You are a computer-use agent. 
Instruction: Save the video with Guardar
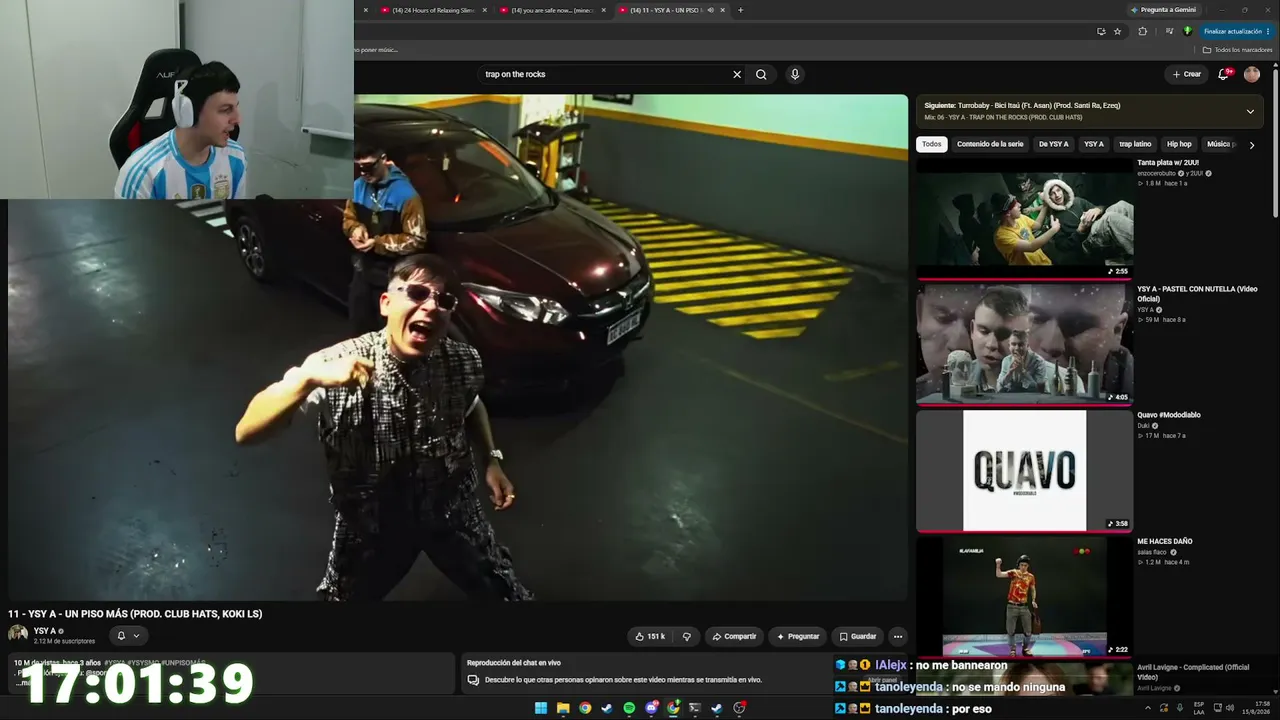click(858, 636)
